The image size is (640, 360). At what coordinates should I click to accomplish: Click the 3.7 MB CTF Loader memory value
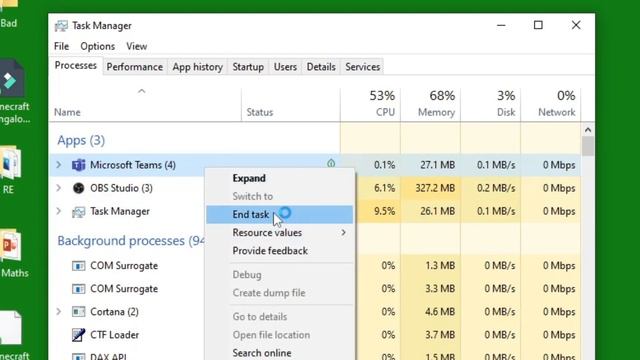tap(440, 335)
